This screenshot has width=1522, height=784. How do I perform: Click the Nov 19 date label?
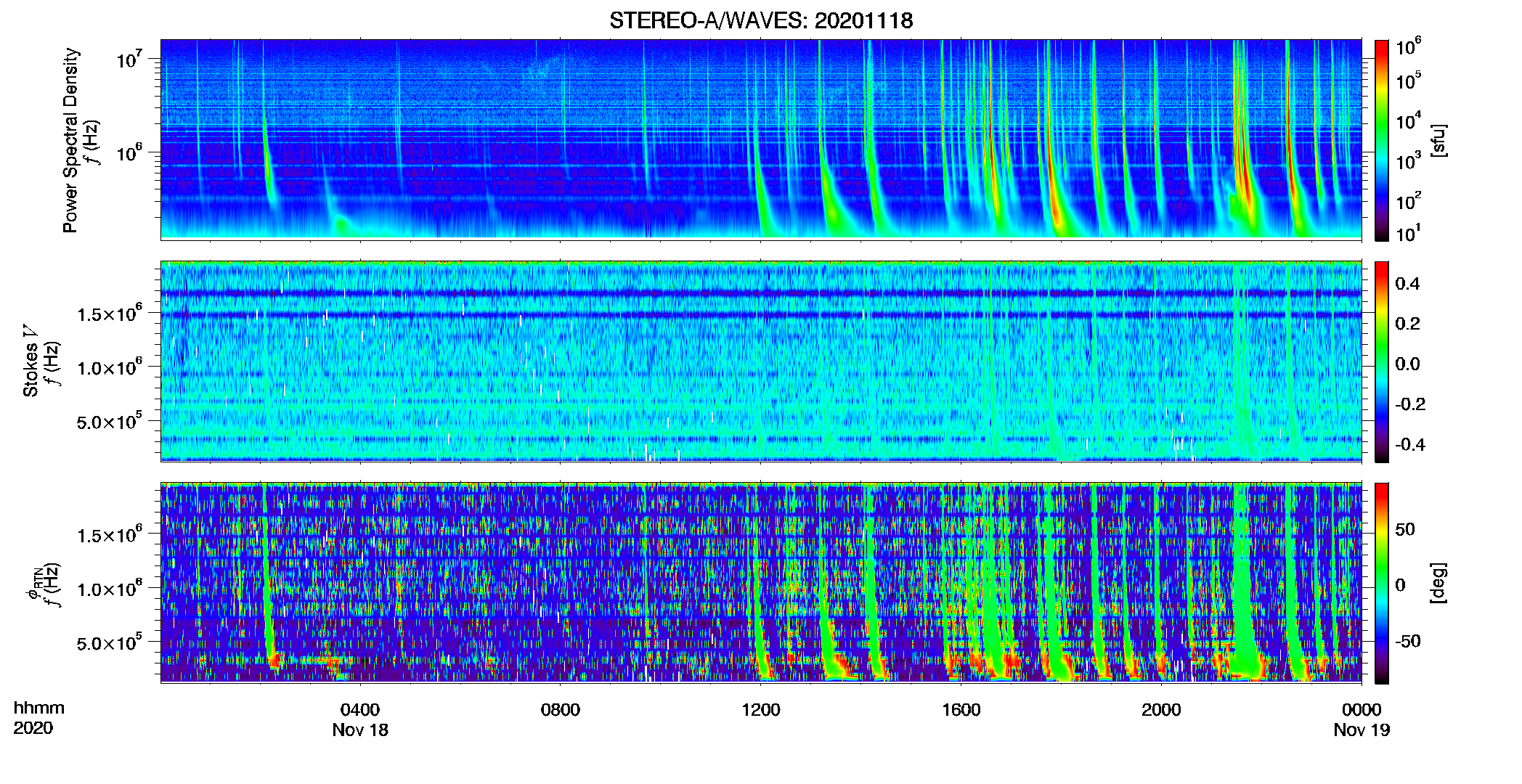(1362, 730)
